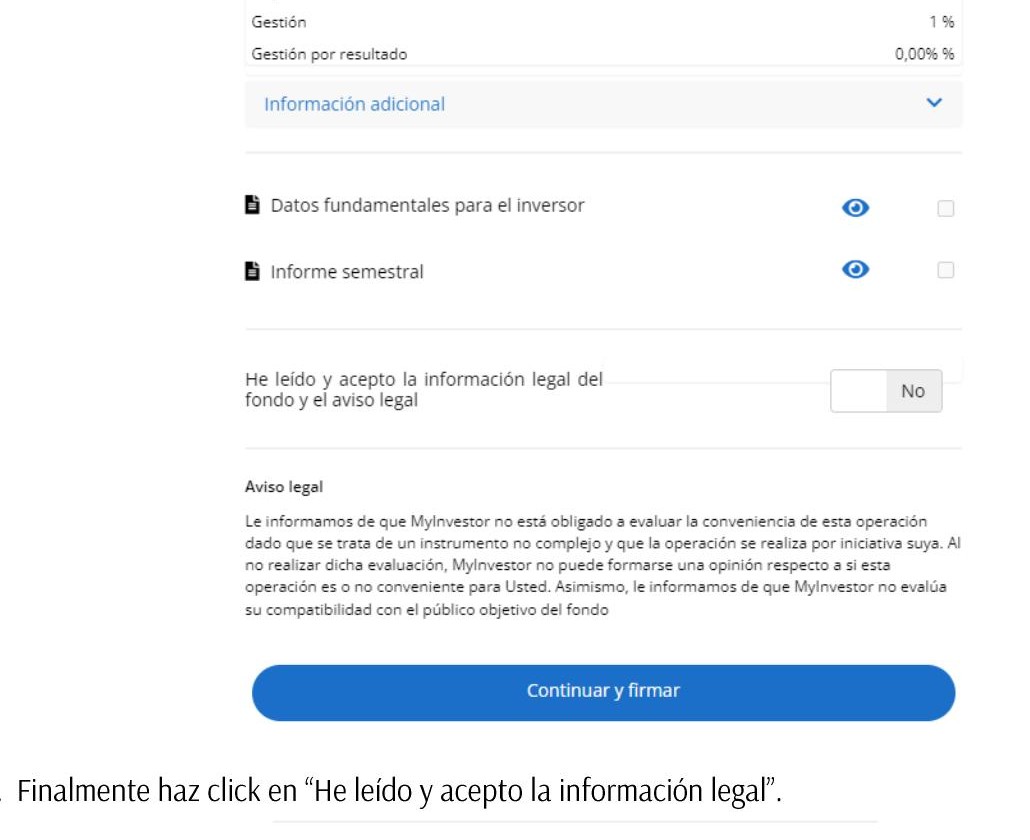Click the chevron next to Información adicional
The image size is (1030, 840).
pos(934,103)
